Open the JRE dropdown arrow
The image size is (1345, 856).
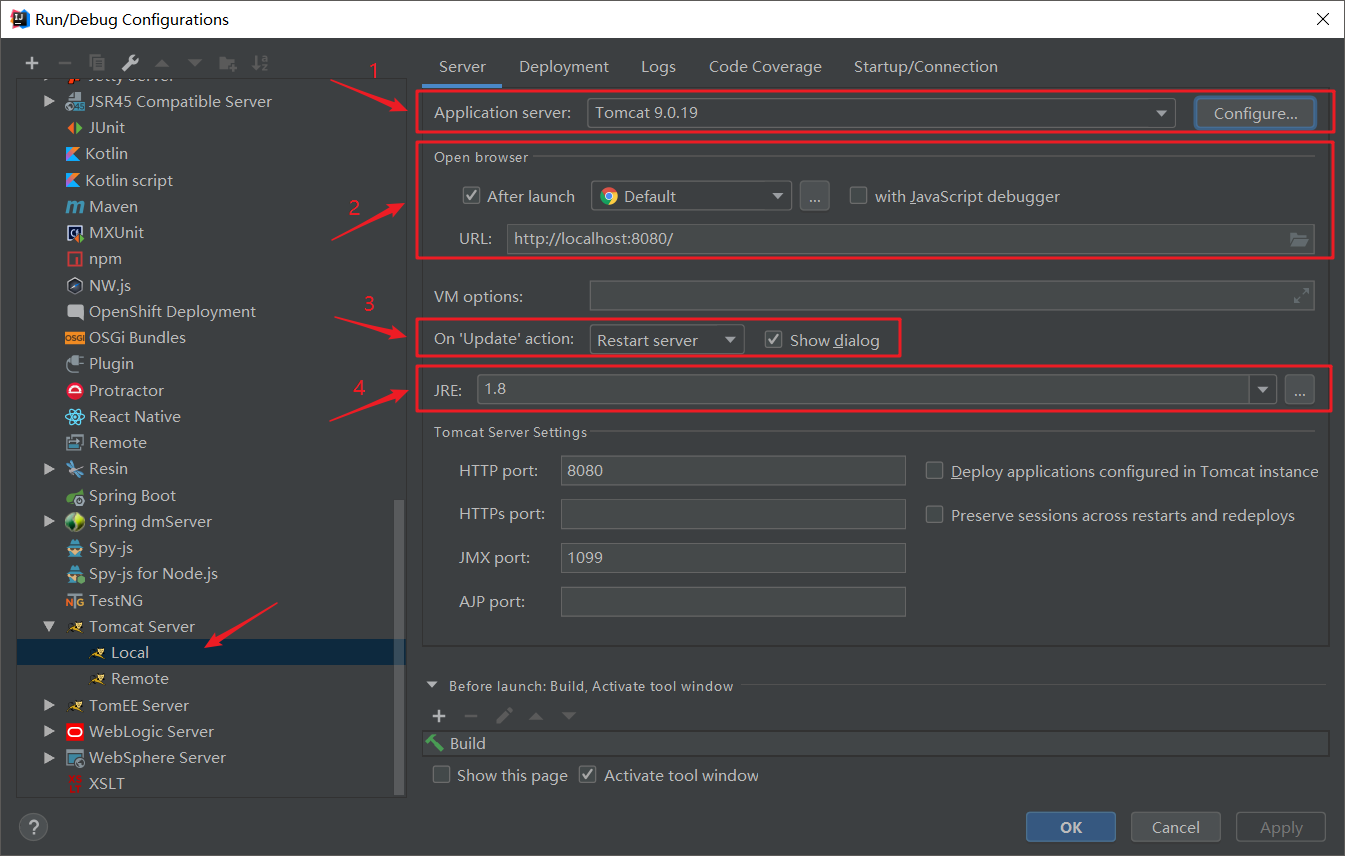tap(1264, 389)
